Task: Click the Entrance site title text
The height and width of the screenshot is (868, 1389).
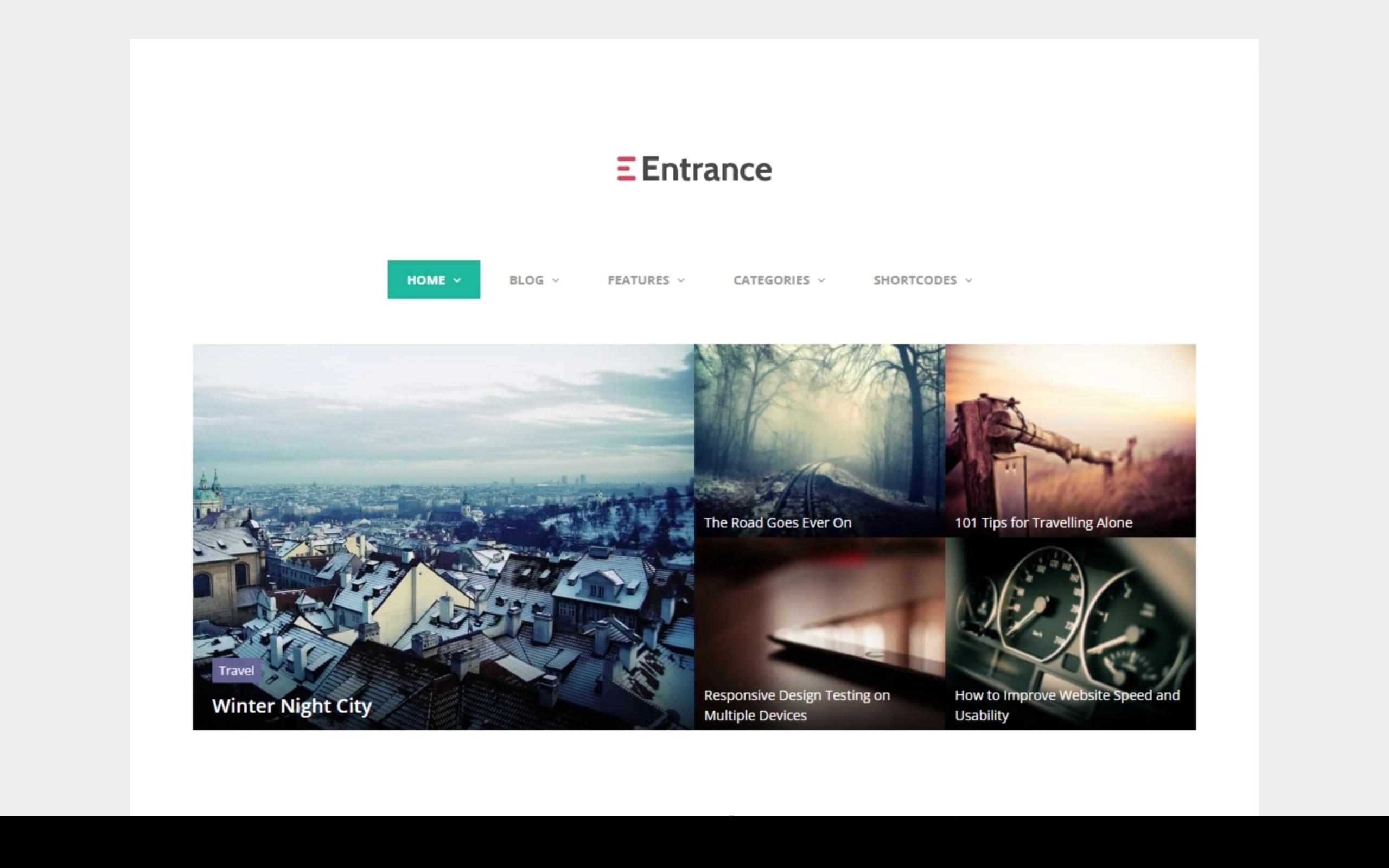Action: click(x=706, y=169)
